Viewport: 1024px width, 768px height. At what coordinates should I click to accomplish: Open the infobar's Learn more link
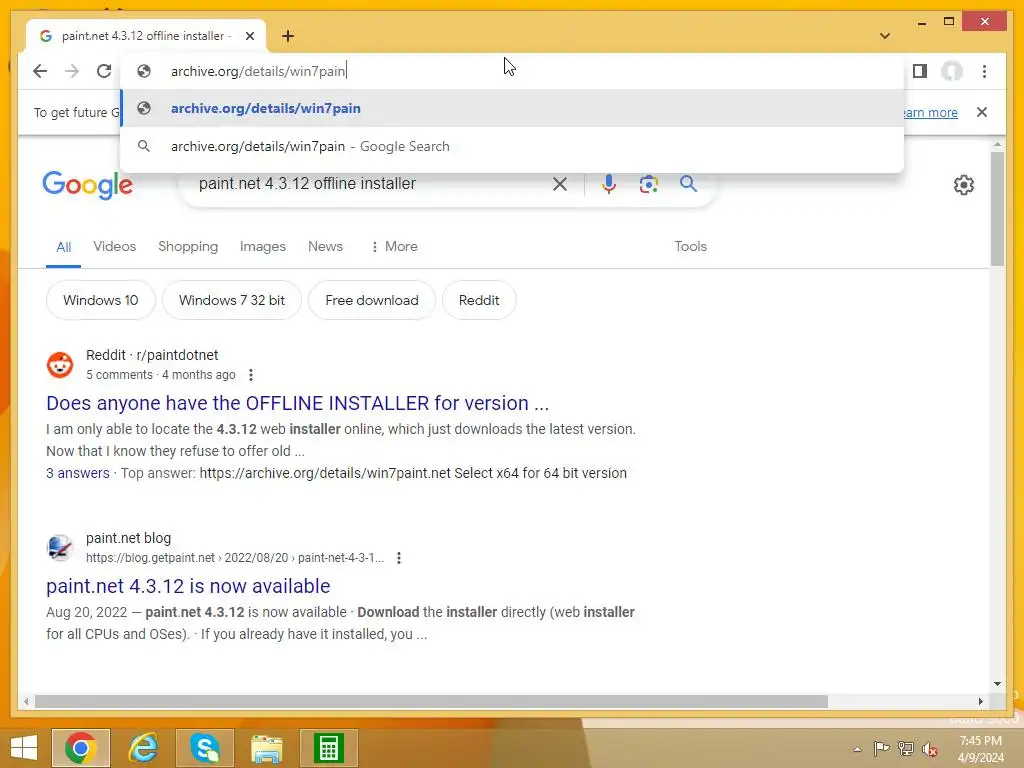[x=931, y=112]
